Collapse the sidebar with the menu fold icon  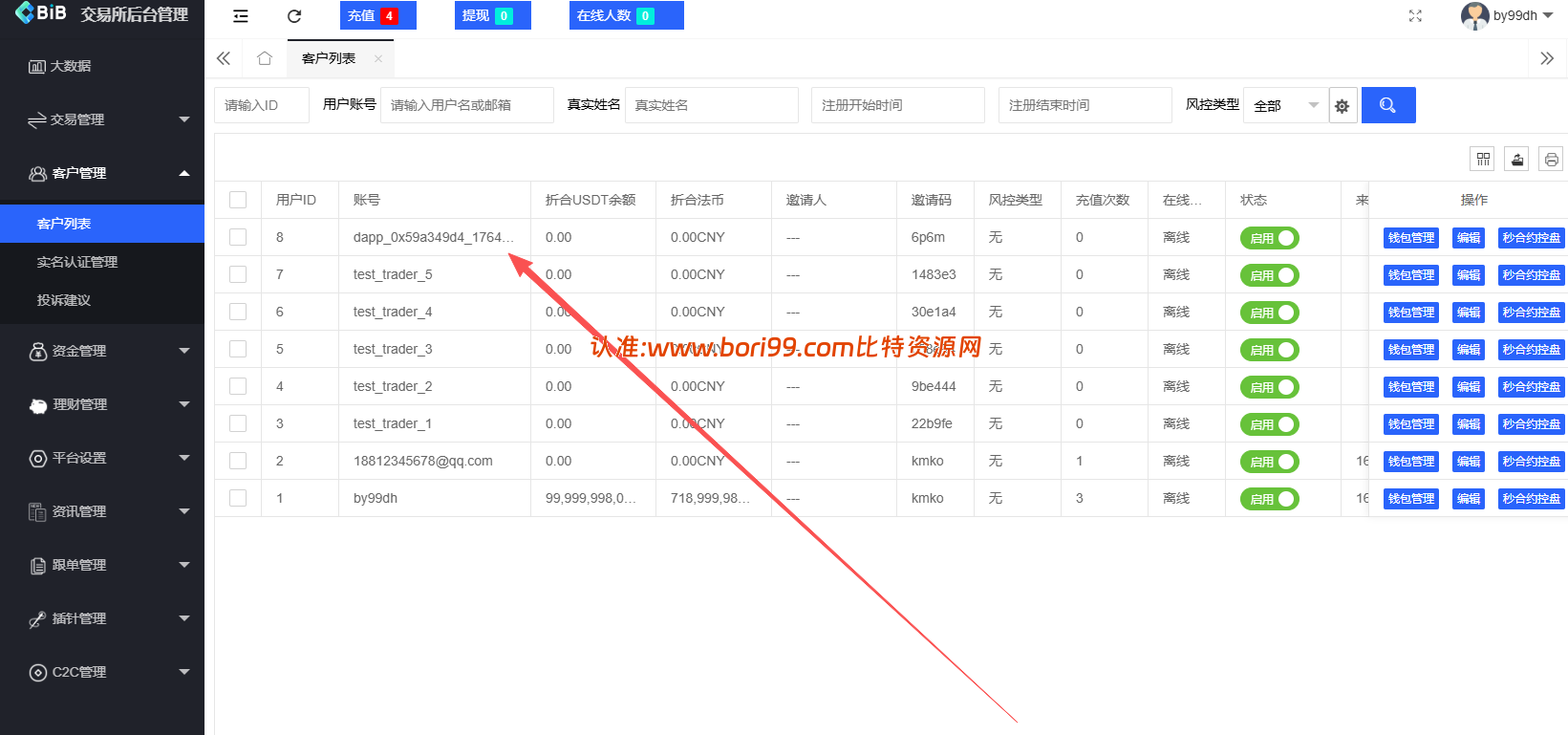pos(241,16)
